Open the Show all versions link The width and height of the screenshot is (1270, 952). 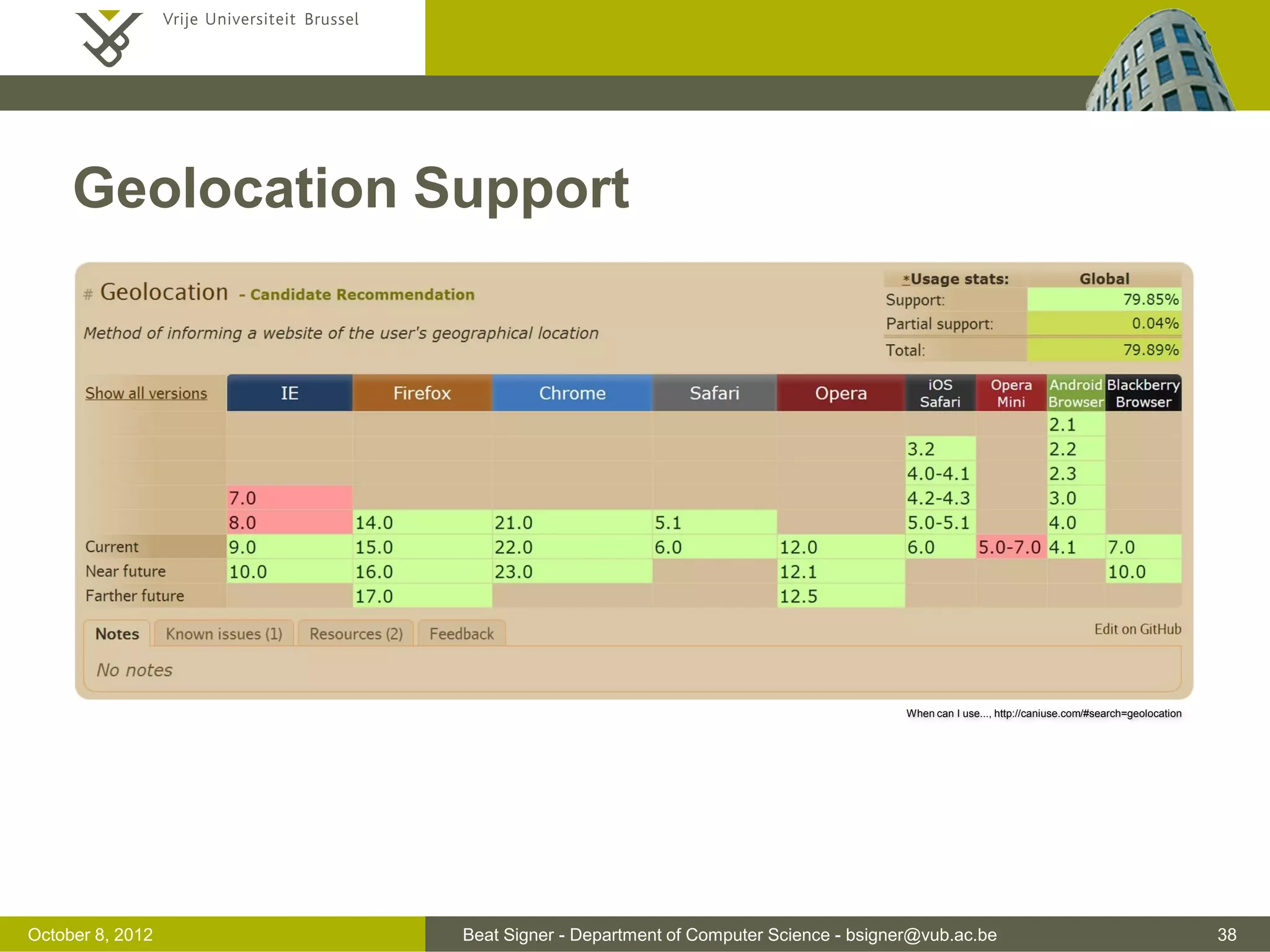point(146,393)
